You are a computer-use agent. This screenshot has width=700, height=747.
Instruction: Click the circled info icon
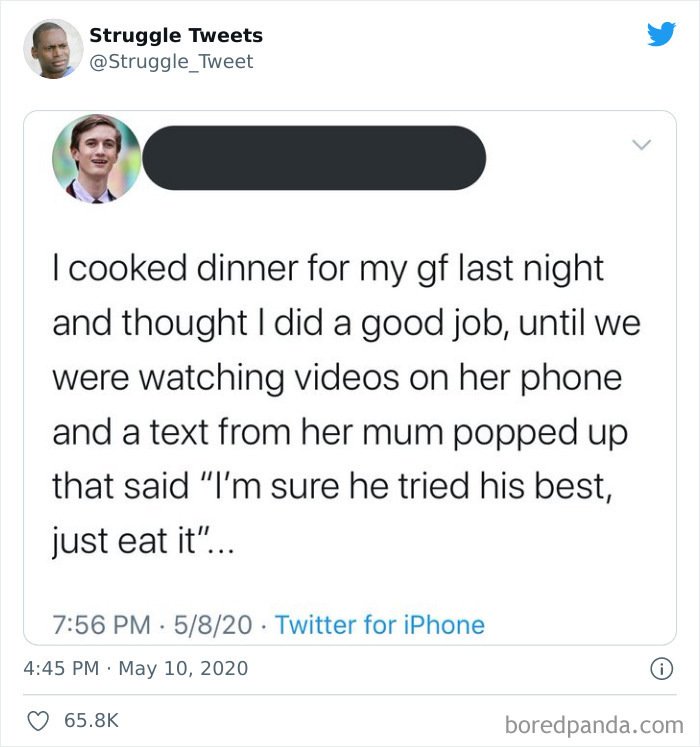click(x=661, y=667)
